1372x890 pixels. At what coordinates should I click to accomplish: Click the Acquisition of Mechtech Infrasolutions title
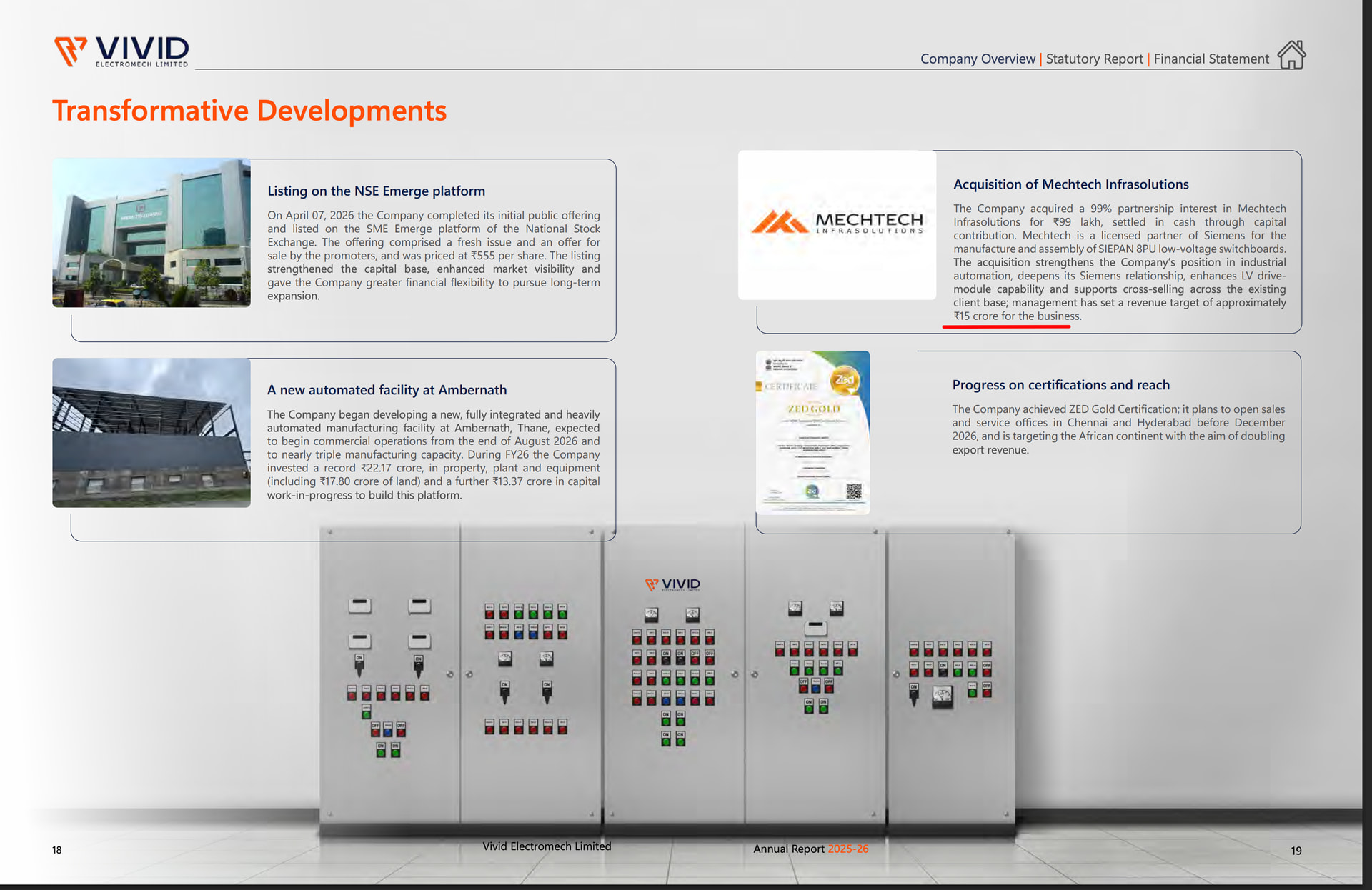click(x=1070, y=184)
